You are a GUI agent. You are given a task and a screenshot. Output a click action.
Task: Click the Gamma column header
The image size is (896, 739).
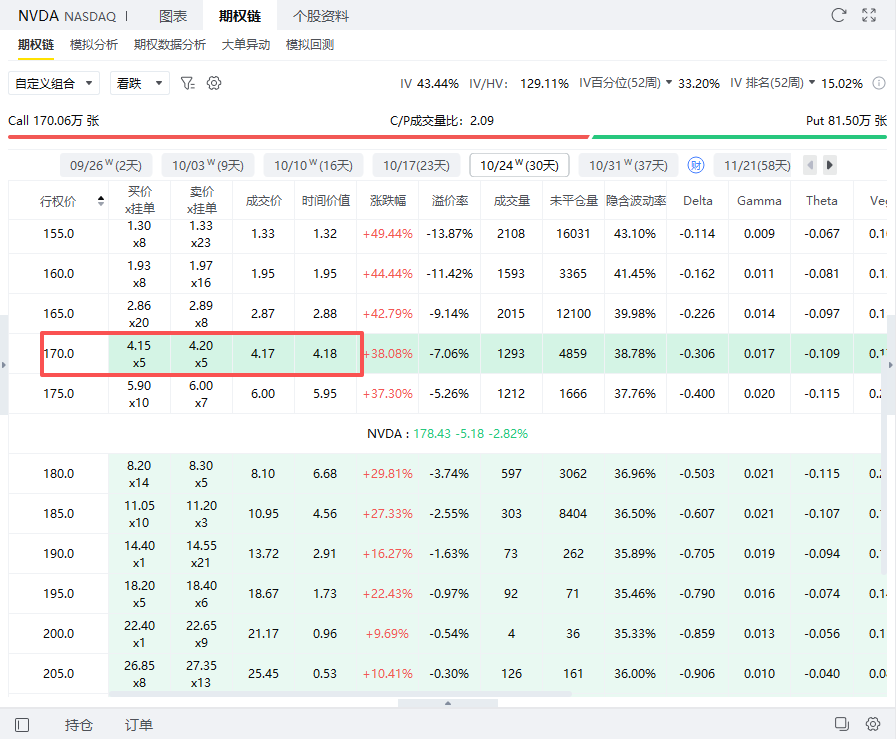[759, 201]
